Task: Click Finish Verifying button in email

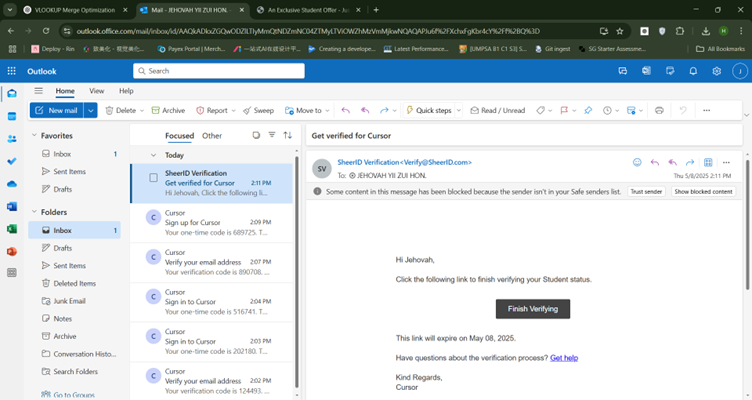Action: [533, 309]
